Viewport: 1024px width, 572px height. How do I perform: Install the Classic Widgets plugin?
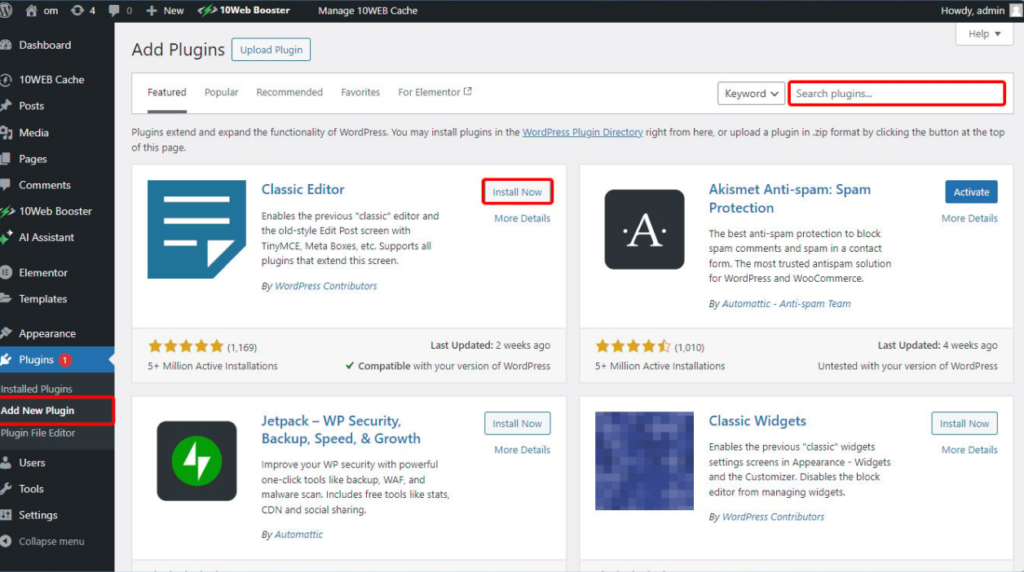click(965, 423)
